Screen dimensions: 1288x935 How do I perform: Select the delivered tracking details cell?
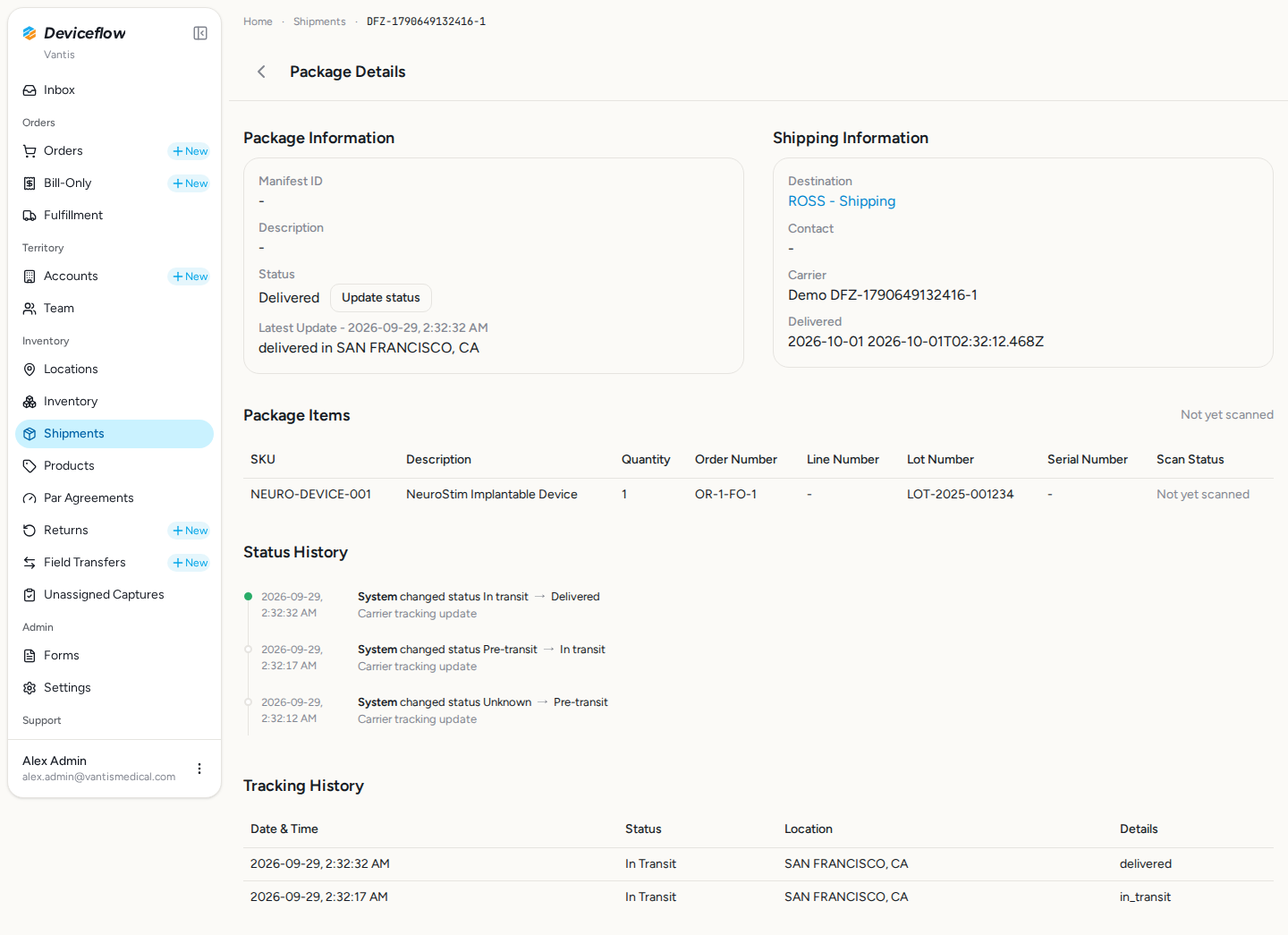[x=1146, y=863]
